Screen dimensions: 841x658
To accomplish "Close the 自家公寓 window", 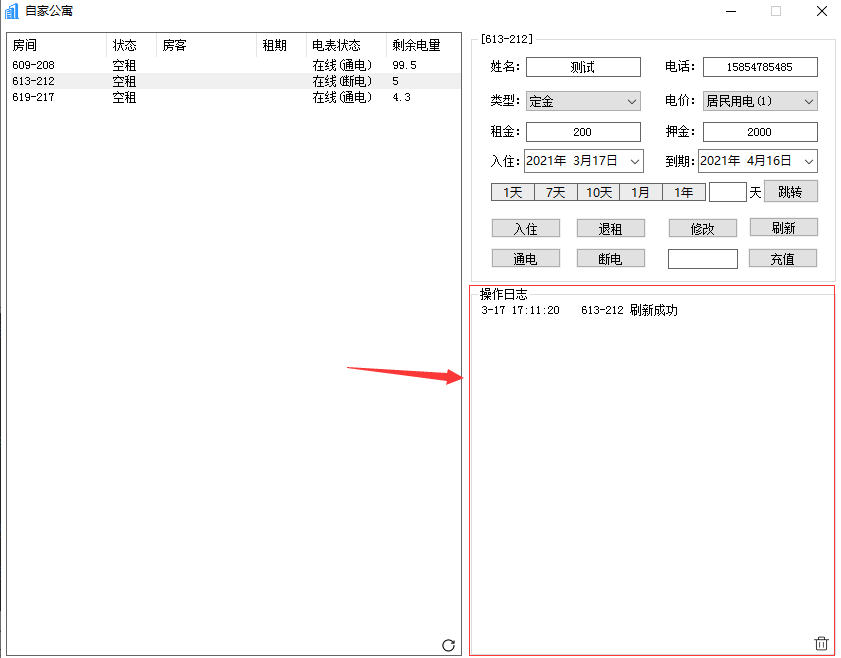I will 821,11.
